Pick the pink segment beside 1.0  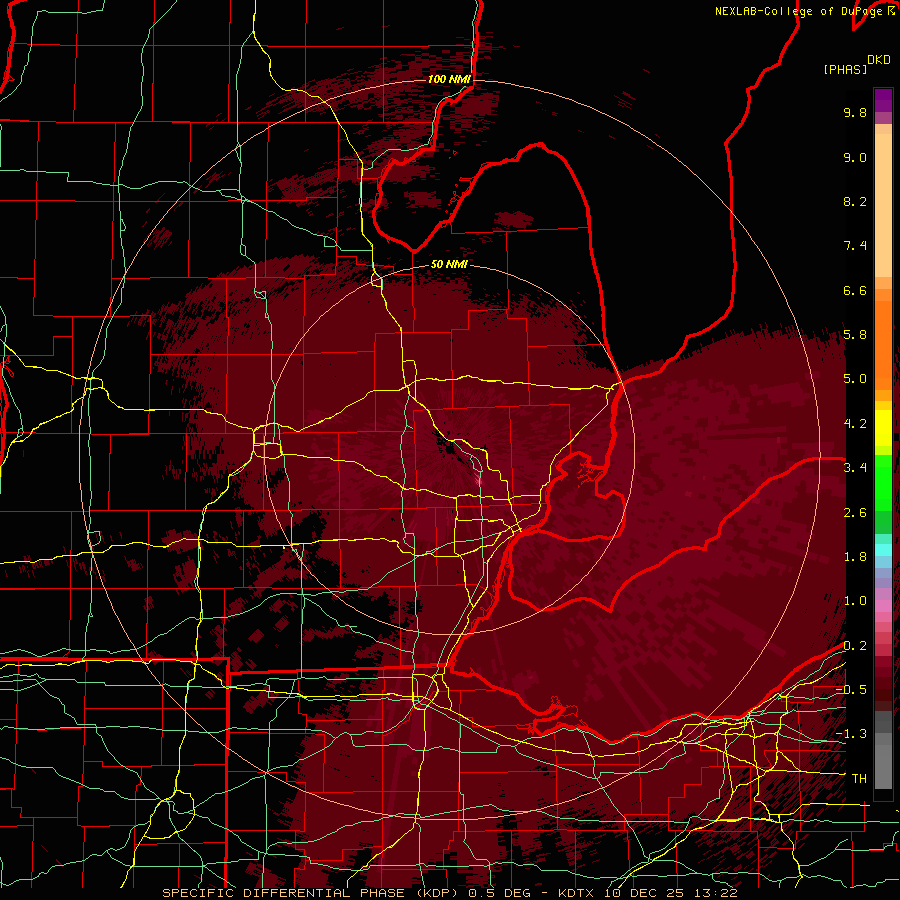[883, 605]
